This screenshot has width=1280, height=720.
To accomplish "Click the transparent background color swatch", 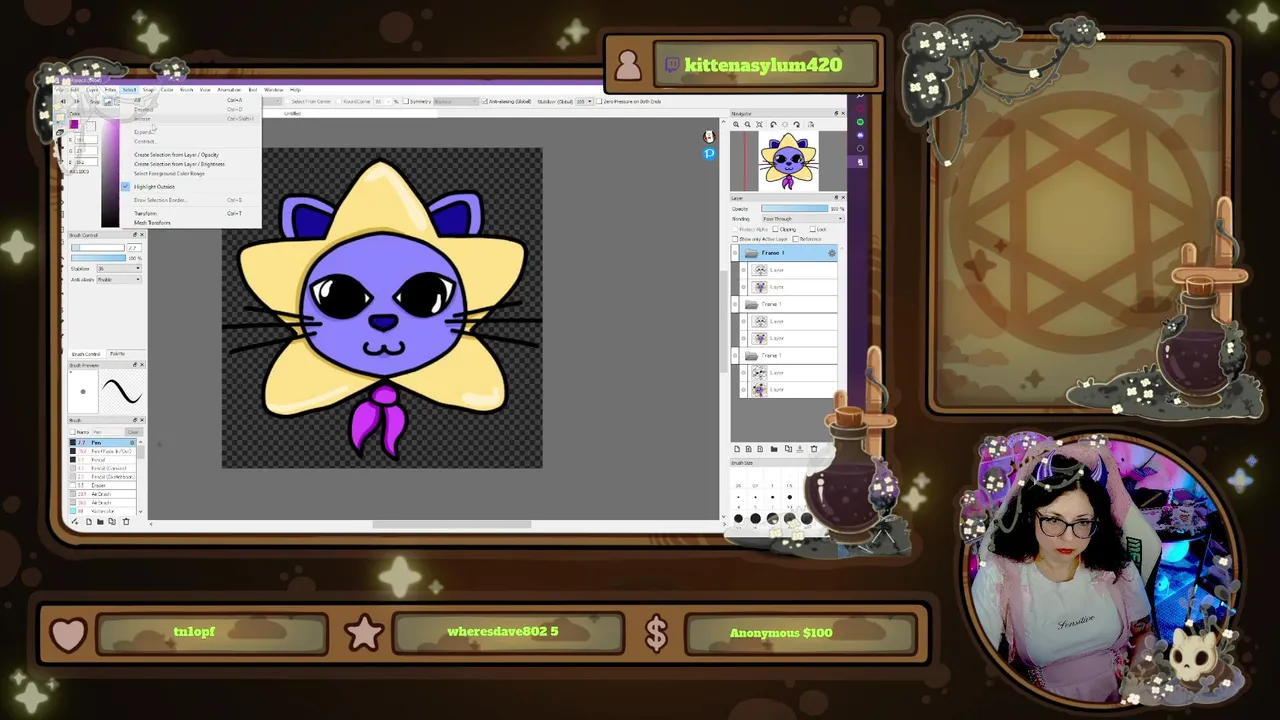I will point(91,126).
